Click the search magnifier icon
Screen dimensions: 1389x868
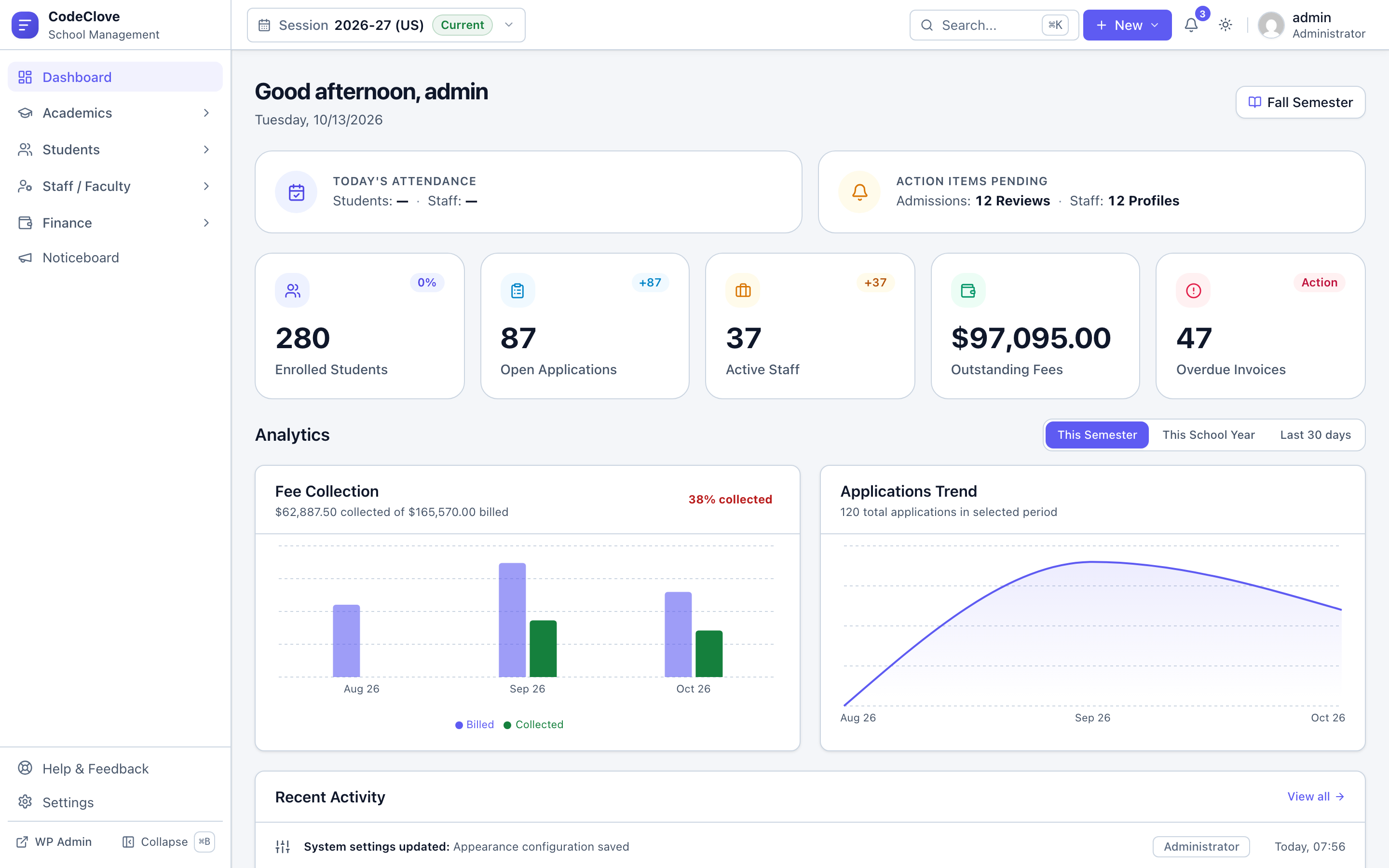[926, 25]
